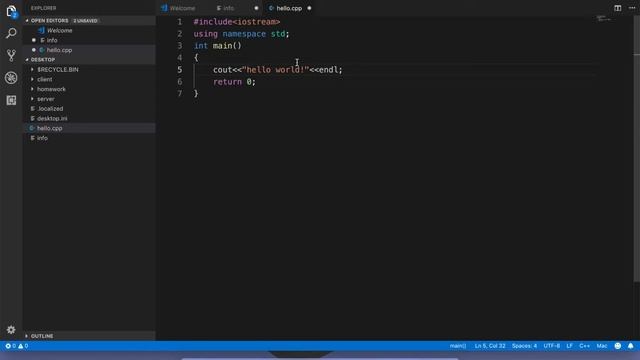Open Welcome in Open Editors list
Screen dimensions: 640x360
(89, 30)
